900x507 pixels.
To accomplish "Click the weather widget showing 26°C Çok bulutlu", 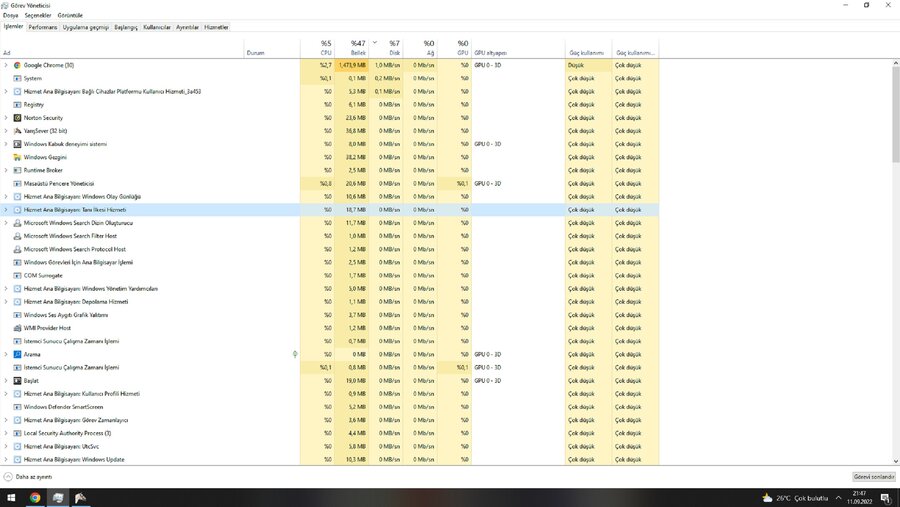I will click(795, 498).
